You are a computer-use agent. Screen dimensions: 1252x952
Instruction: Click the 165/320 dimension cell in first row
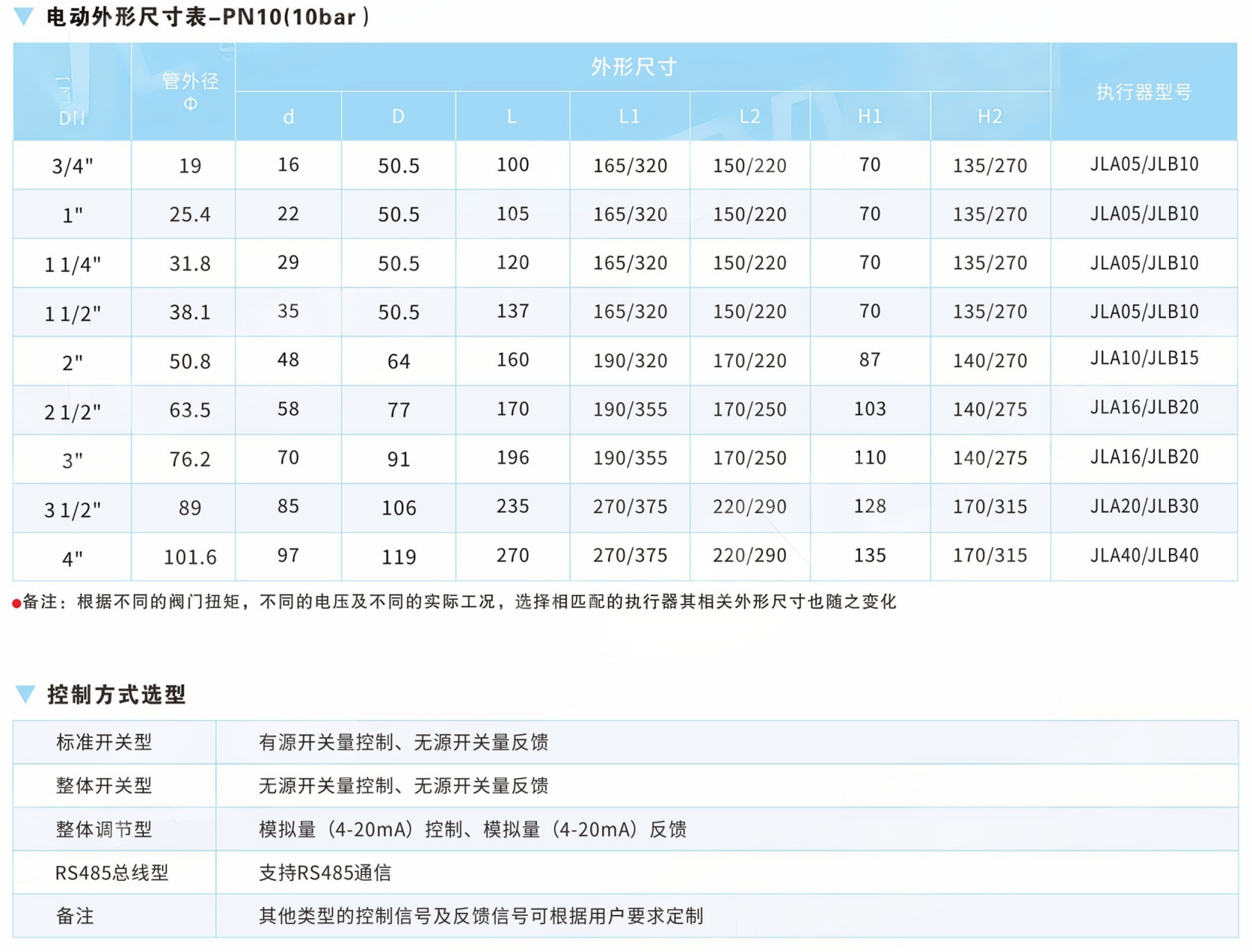629,165
